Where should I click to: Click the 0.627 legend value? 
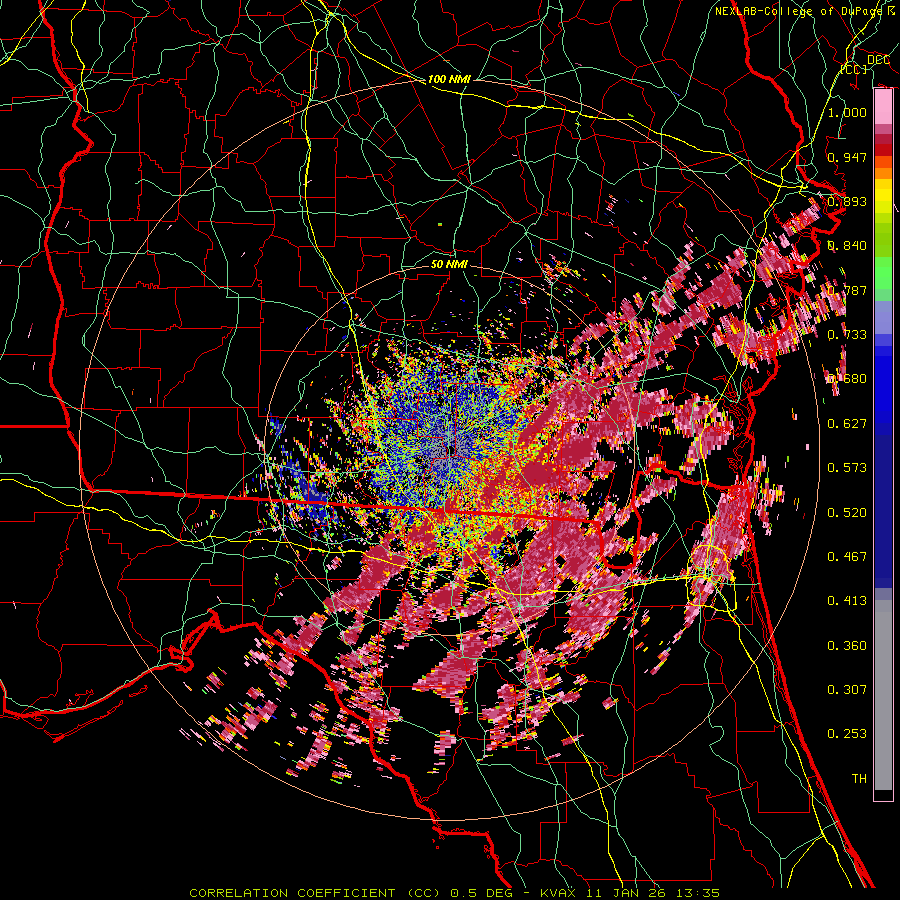pyautogui.click(x=847, y=423)
